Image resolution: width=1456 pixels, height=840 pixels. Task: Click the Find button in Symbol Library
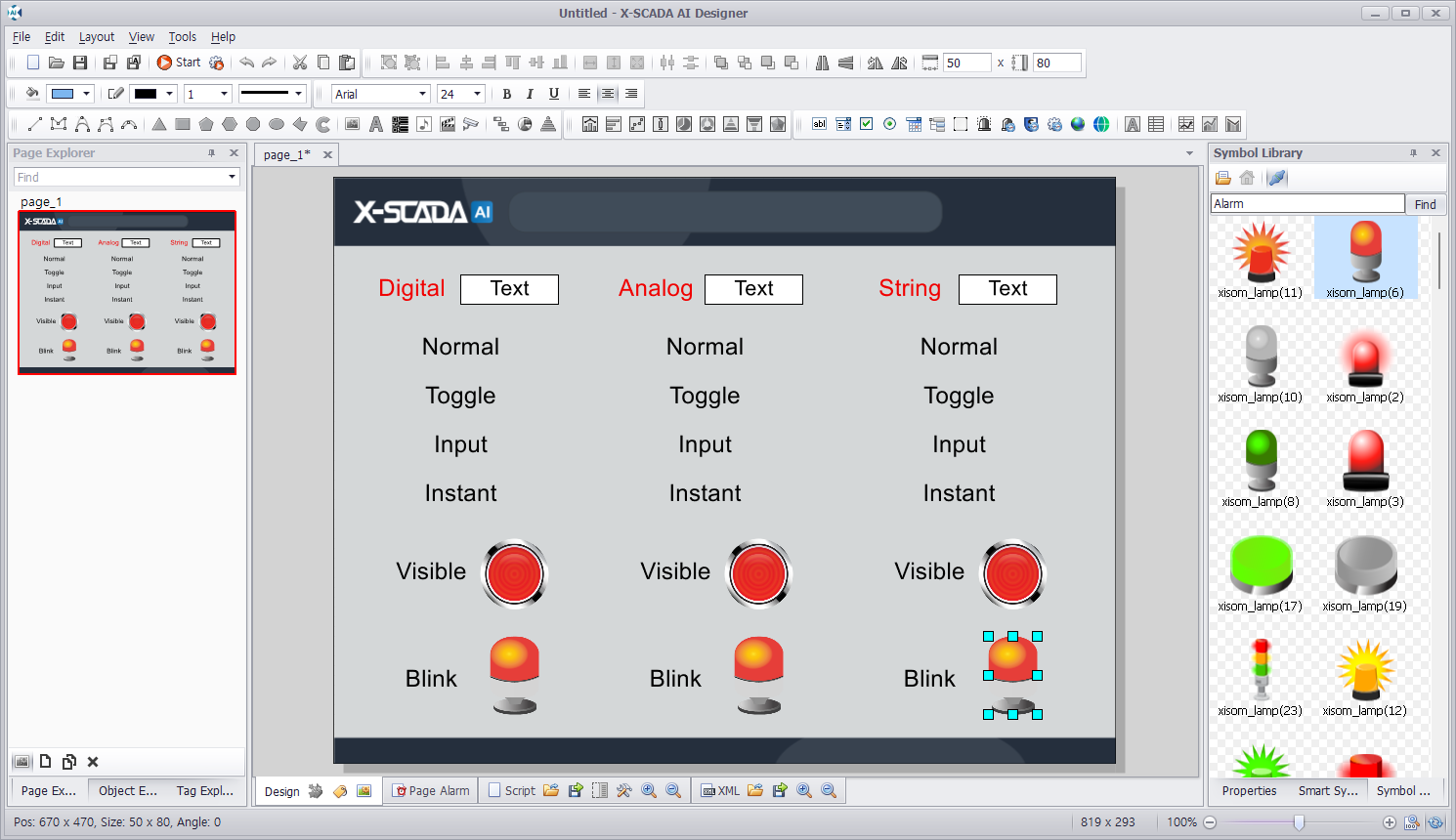1426,204
